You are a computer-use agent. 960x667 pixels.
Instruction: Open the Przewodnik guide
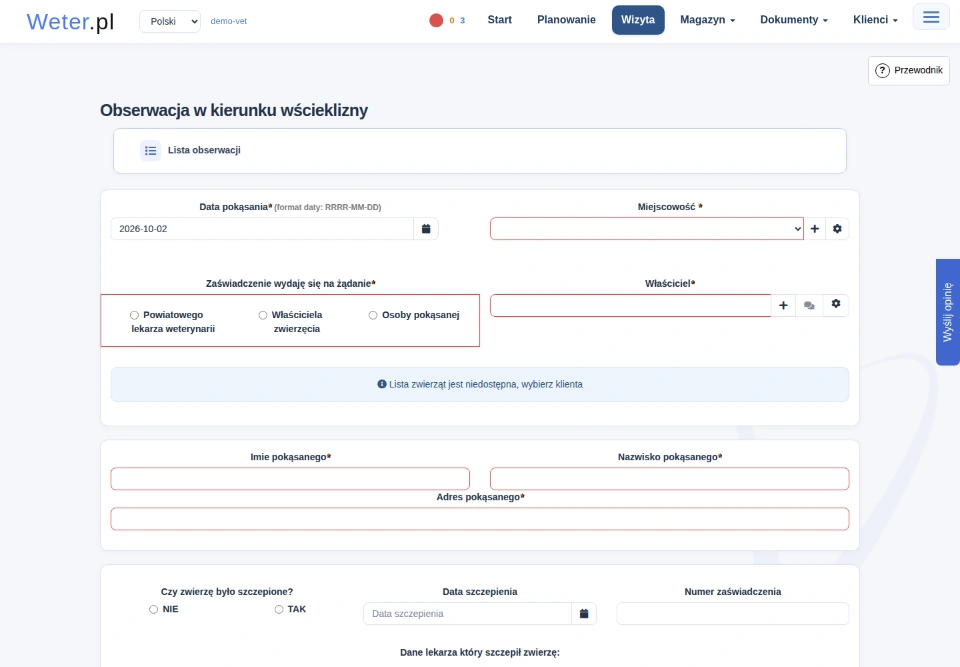[x=909, y=70]
